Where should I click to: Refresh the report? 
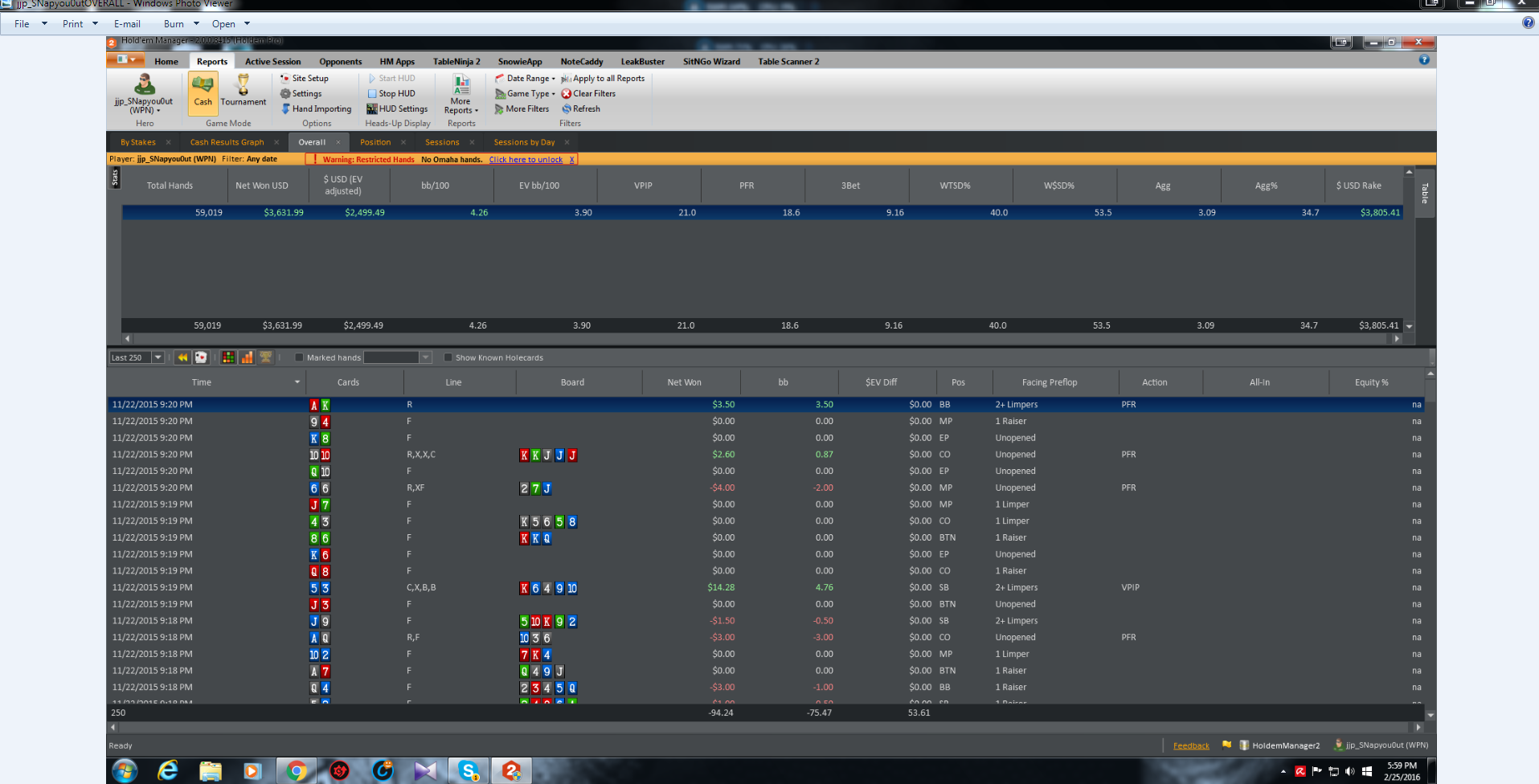[581, 108]
